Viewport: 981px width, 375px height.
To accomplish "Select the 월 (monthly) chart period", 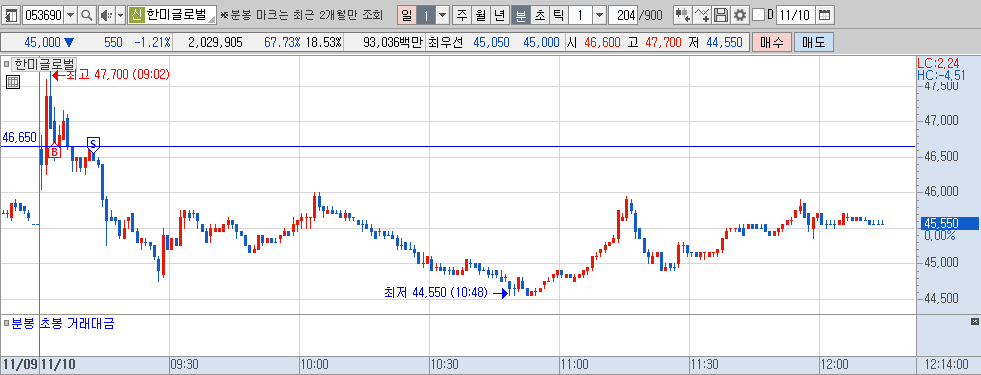I will coord(480,14).
